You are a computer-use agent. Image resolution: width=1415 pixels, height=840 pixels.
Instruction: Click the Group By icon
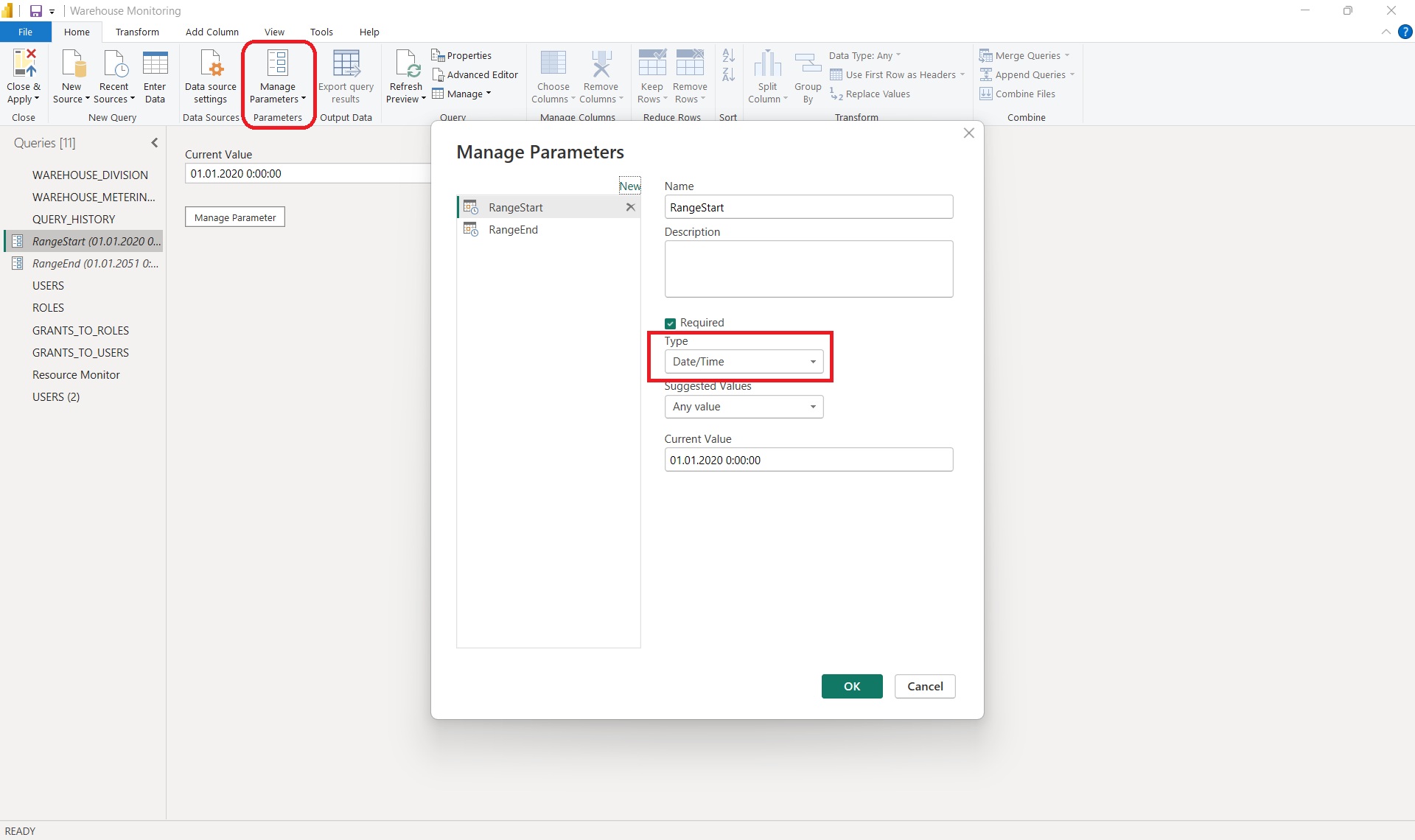[808, 64]
